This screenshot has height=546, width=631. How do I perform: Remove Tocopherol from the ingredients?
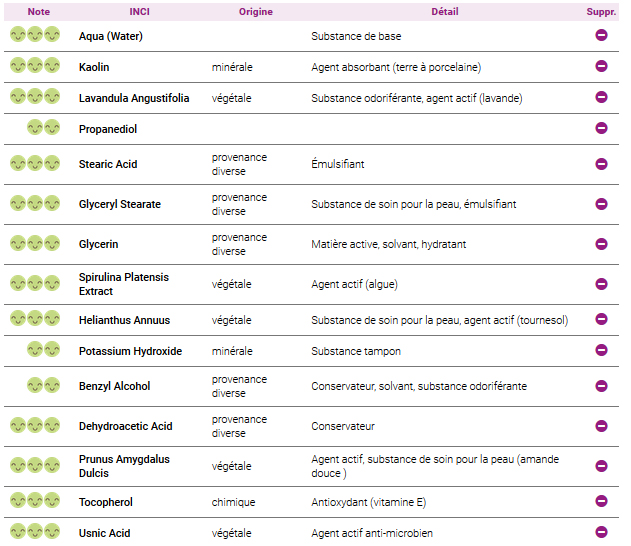coord(601,501)
